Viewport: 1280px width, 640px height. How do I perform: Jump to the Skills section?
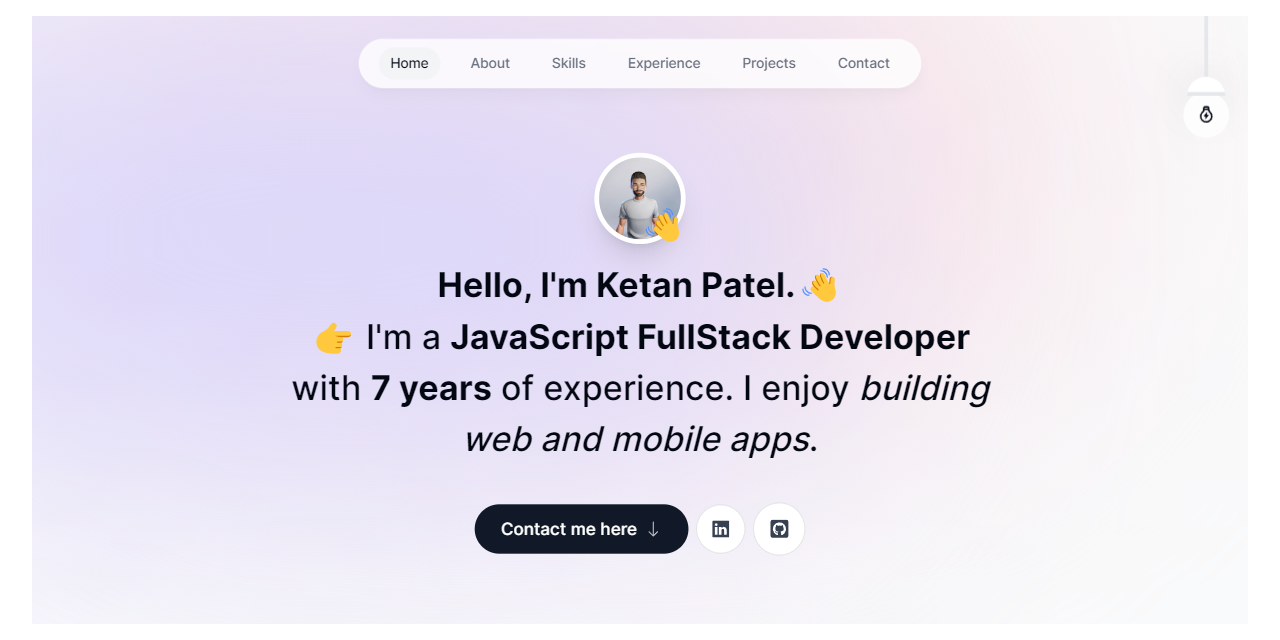tap(568, 63)
